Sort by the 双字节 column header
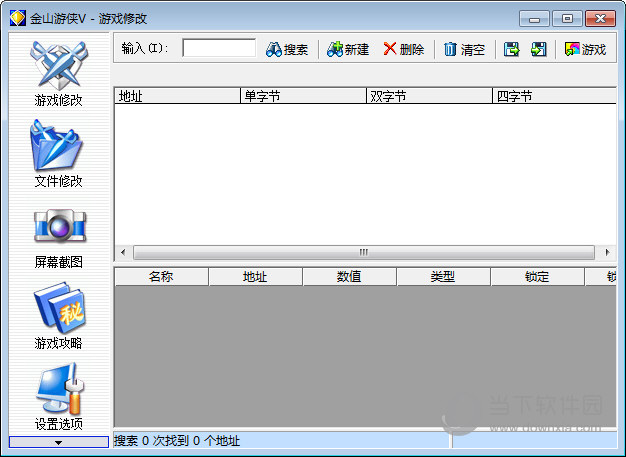Viewport: 626px width, 457px height. pos(430,96)
